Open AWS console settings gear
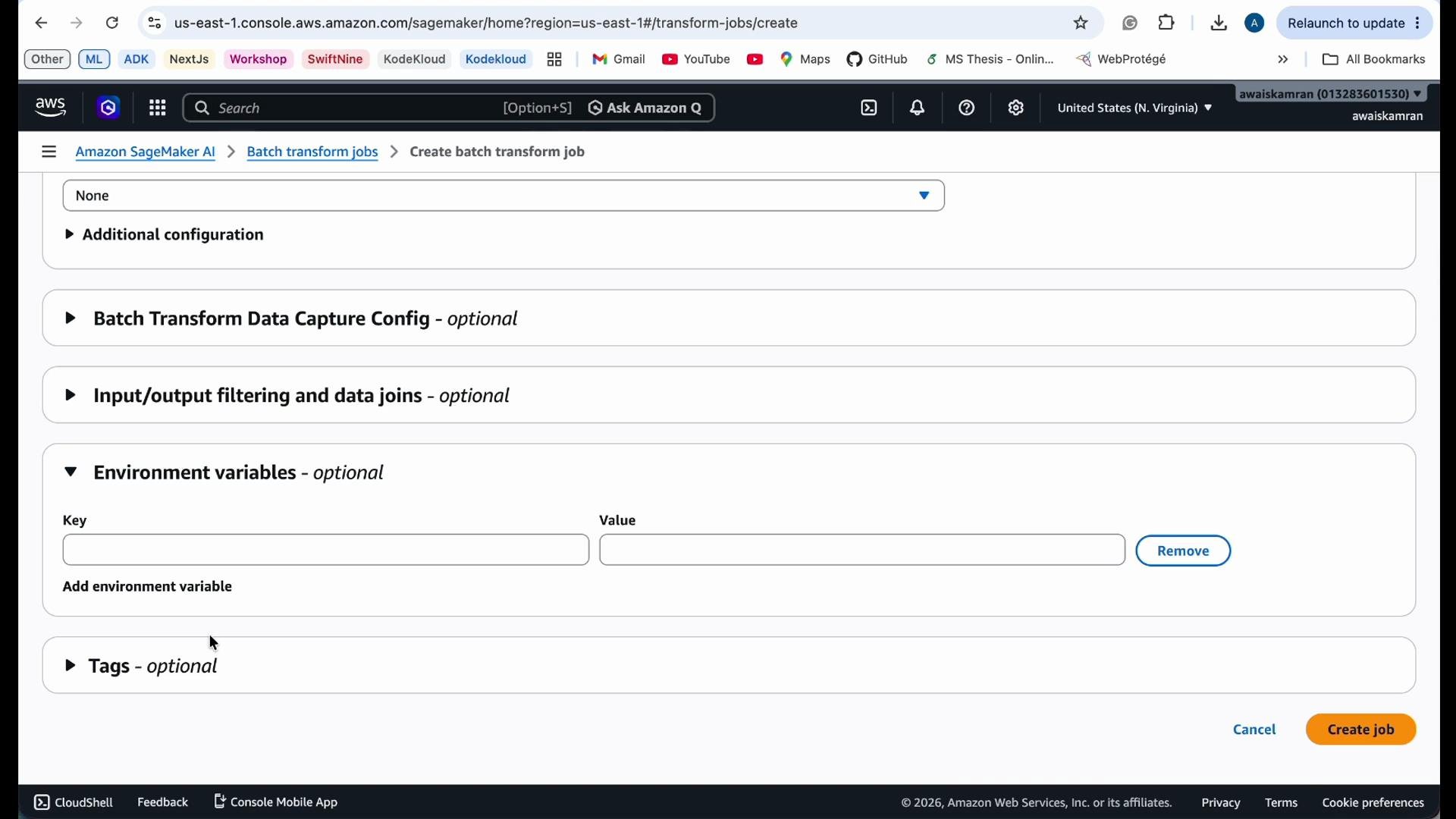Screen dimensions: 1456x819 pos(1017,108)
